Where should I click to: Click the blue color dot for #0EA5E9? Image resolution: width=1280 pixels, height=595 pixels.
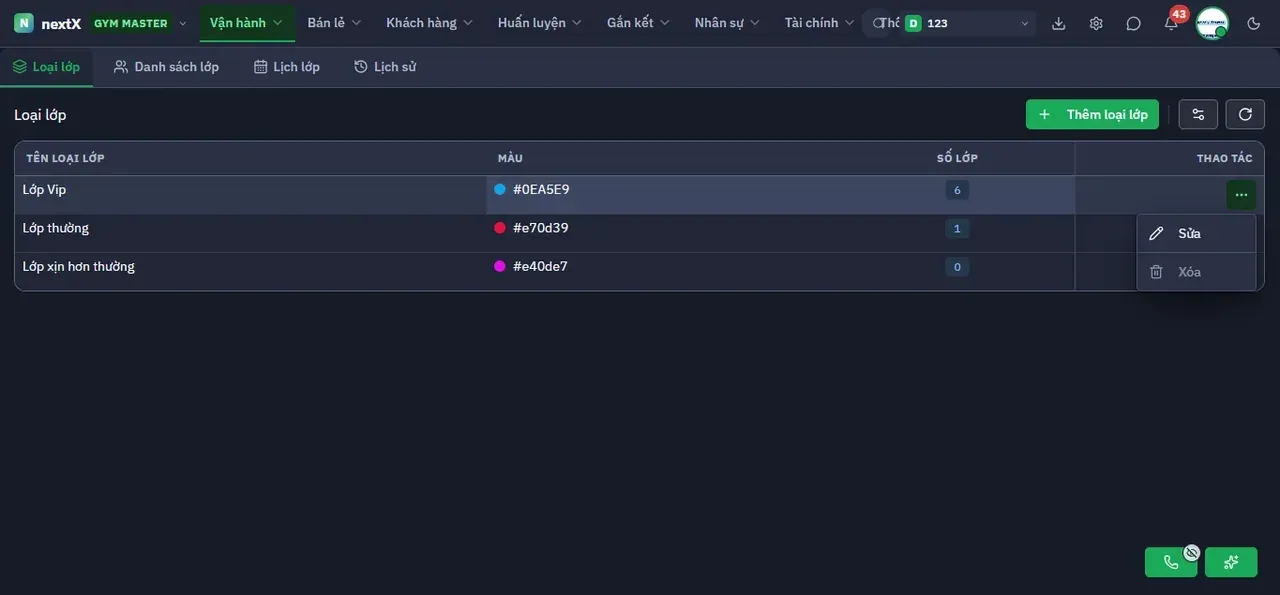(500, 189)
